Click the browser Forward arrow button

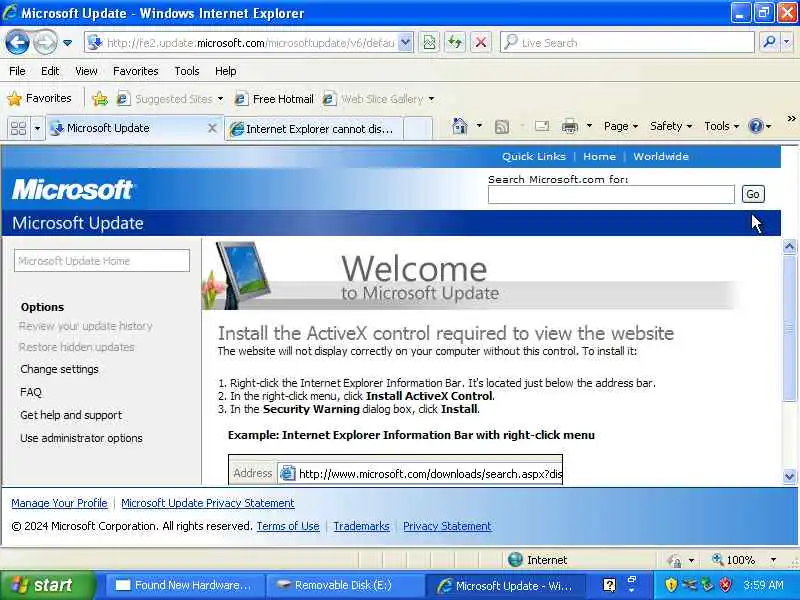45,42
